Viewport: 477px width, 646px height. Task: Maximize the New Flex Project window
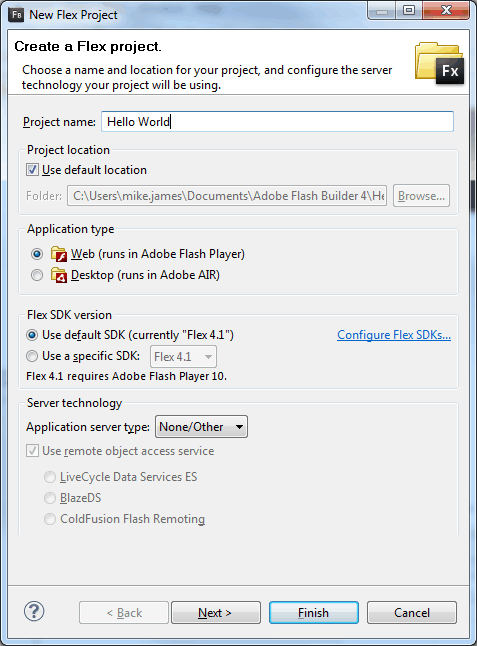pos(409,10)
